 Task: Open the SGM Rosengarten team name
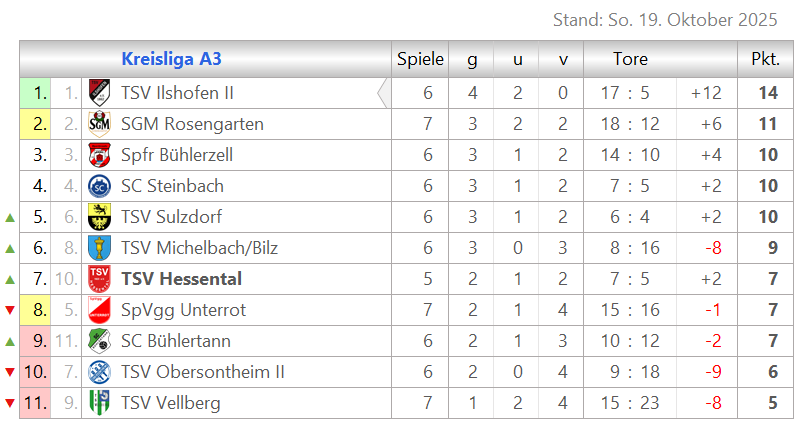point(192,124)
